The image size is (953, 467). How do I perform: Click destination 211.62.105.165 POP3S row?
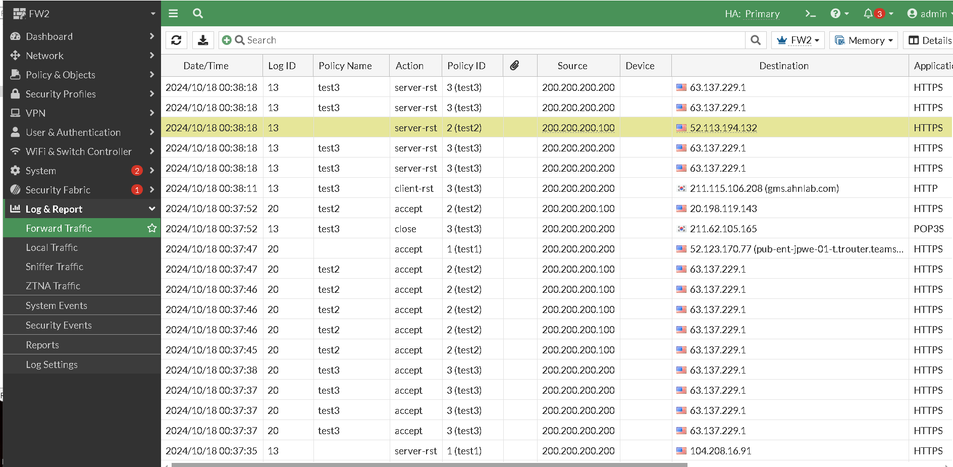(724, 229)
